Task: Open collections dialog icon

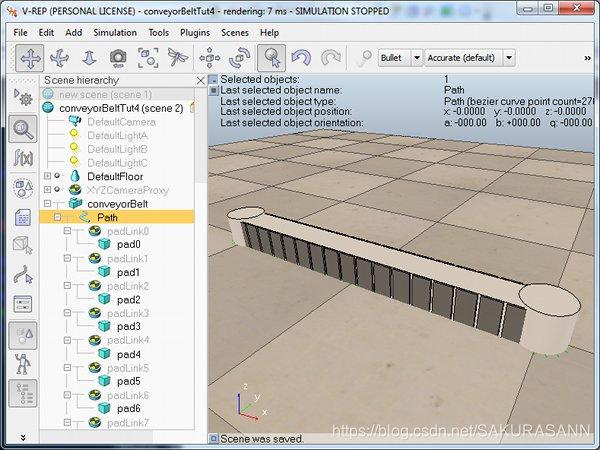Action: click(23, 188)
